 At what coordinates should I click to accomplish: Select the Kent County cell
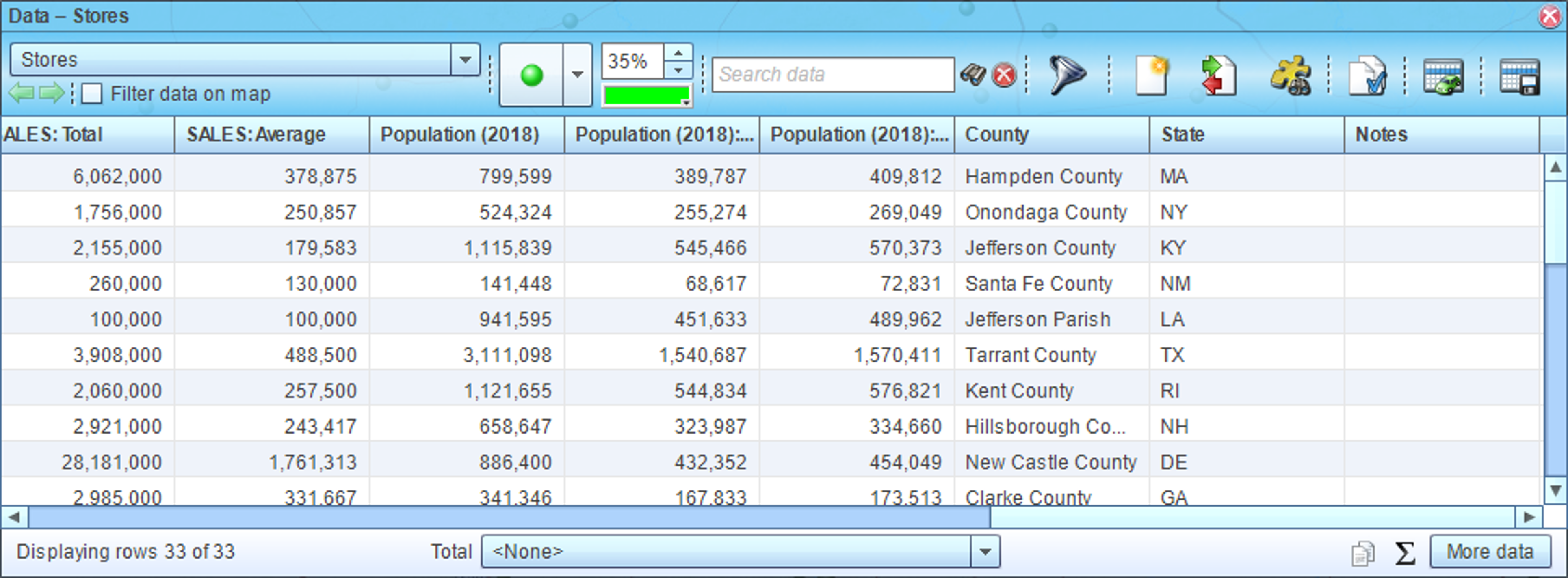1052,390
